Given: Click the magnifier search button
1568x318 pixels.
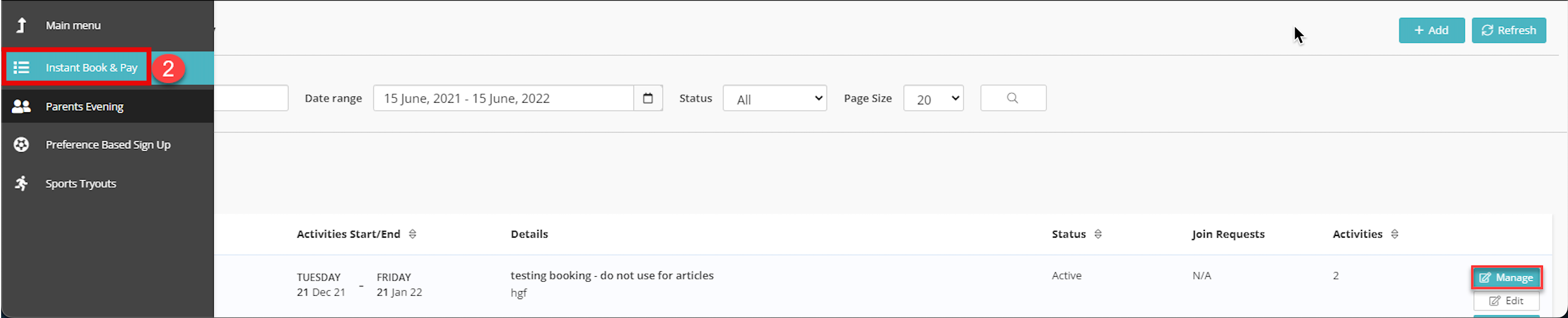Looking at the screenshot, I should coord(1013,99).
